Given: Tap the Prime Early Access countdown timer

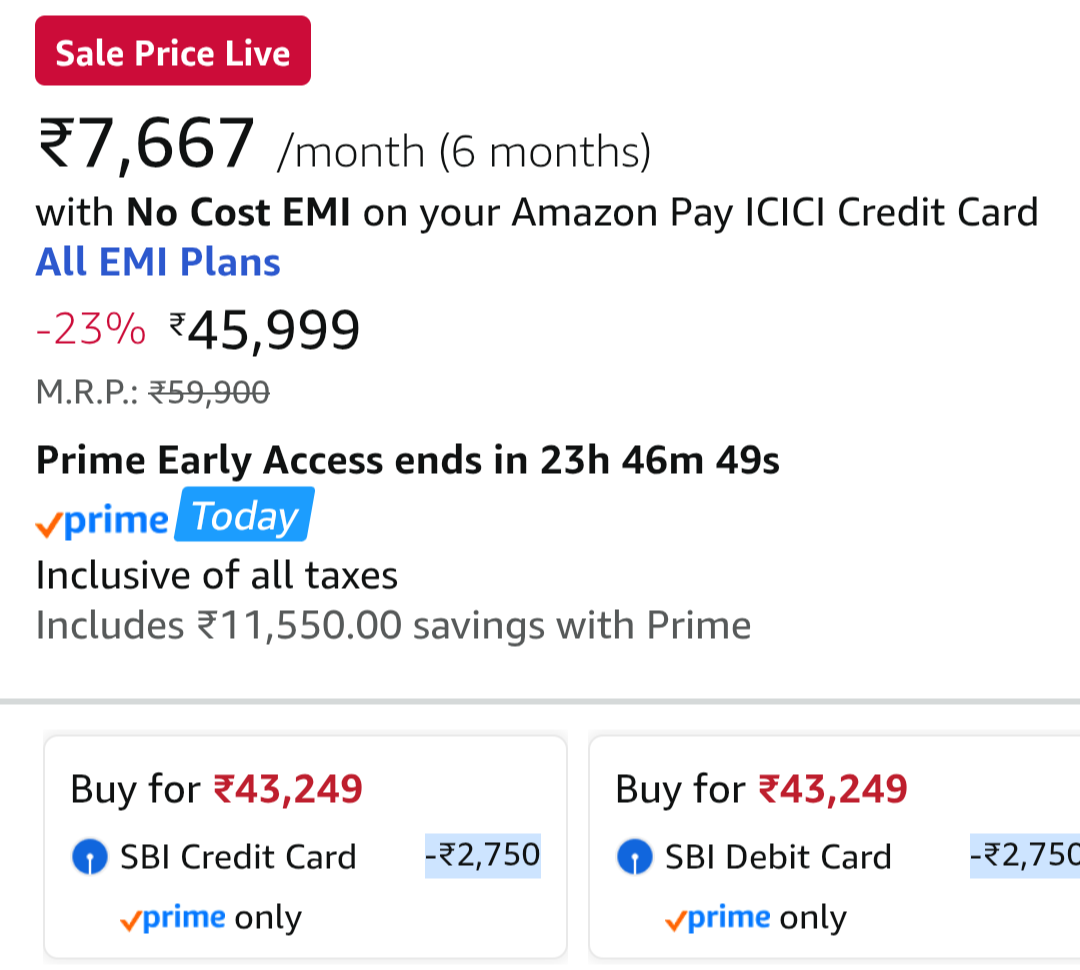Looking at the screenshot, I should coord(660,461).
